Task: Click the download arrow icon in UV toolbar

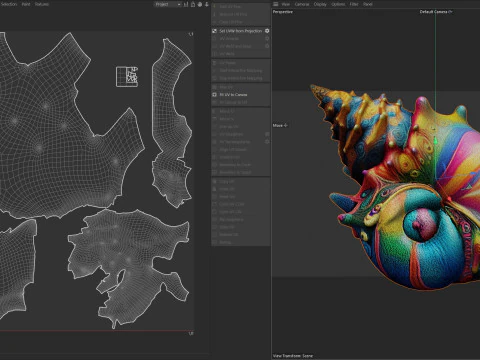Action: 207,4
